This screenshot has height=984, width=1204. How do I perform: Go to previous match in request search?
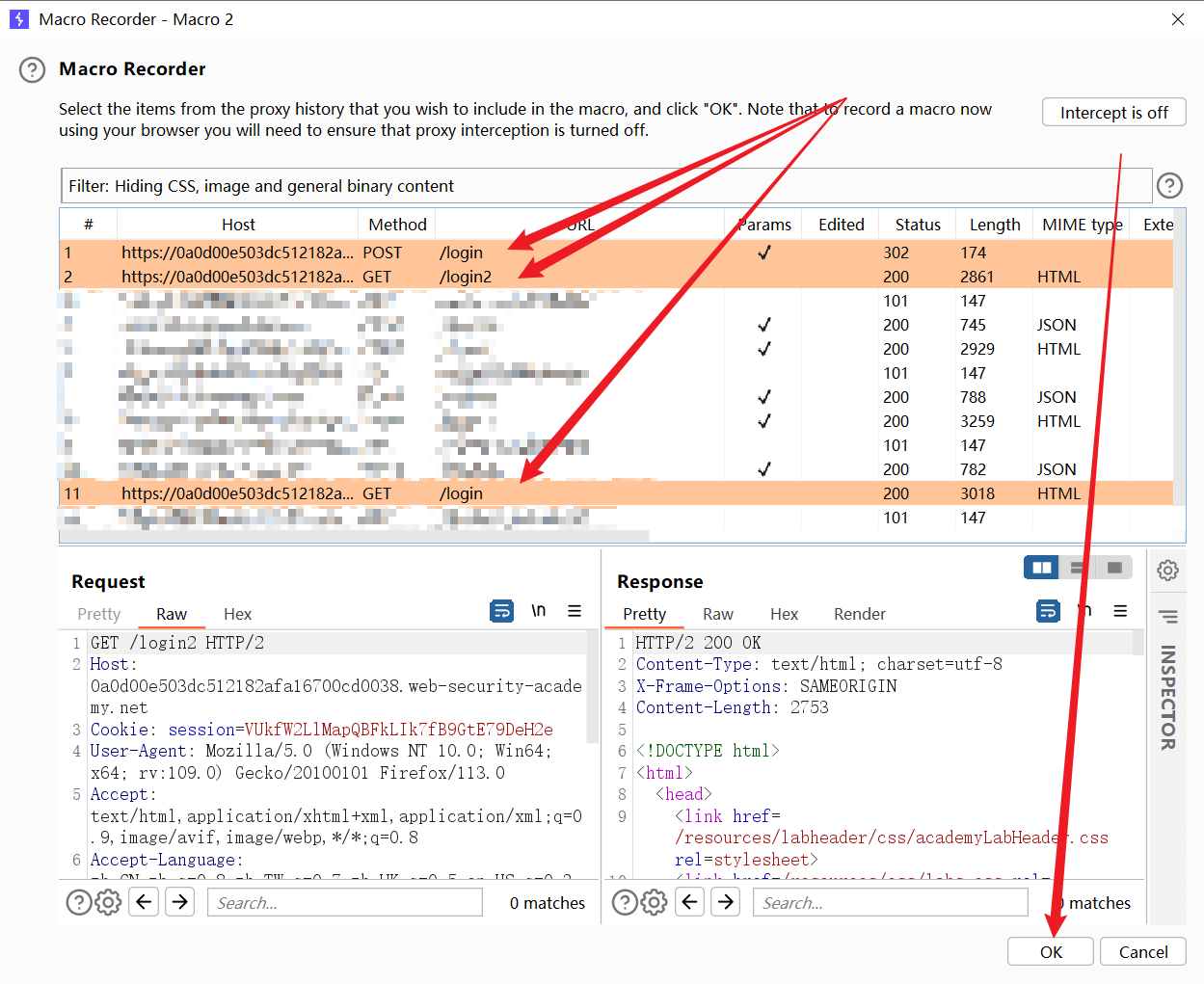[144, 902]
